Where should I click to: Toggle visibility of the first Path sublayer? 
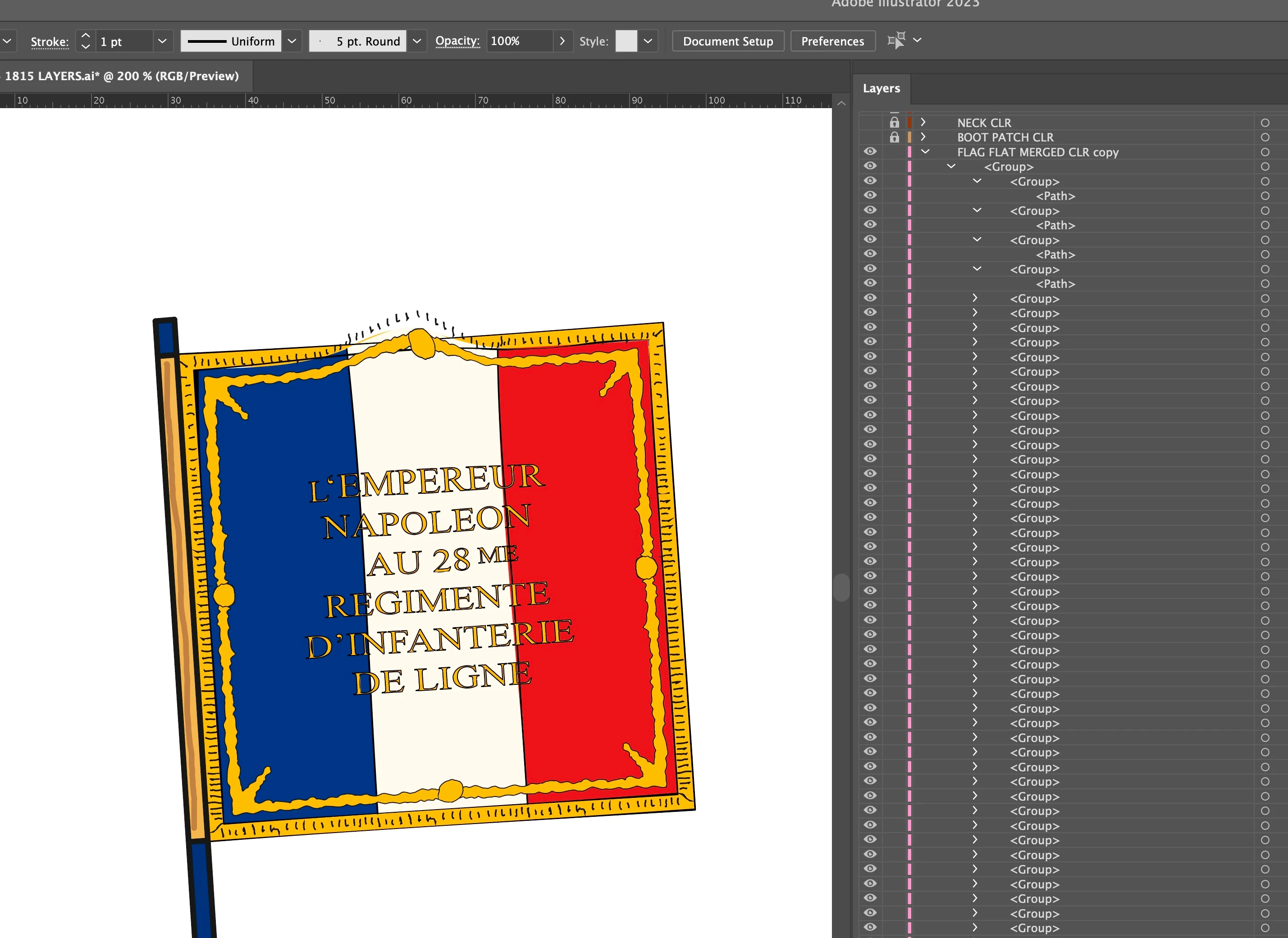click(870, 196)
